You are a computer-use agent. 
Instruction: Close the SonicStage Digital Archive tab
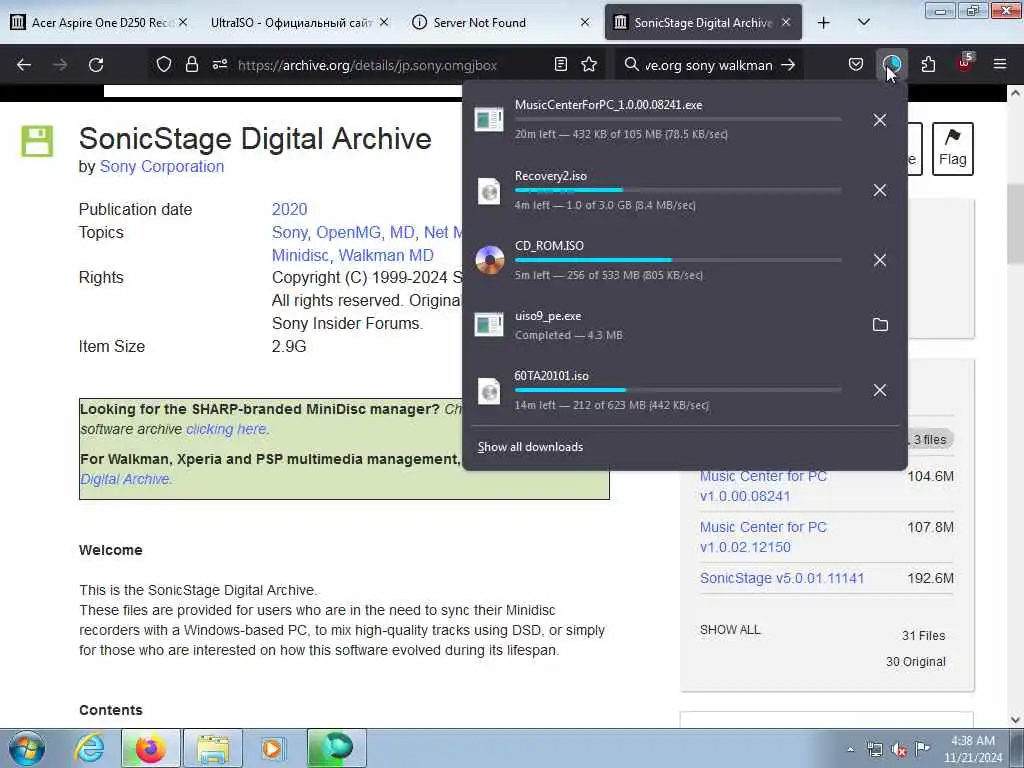tap(786, 22)
